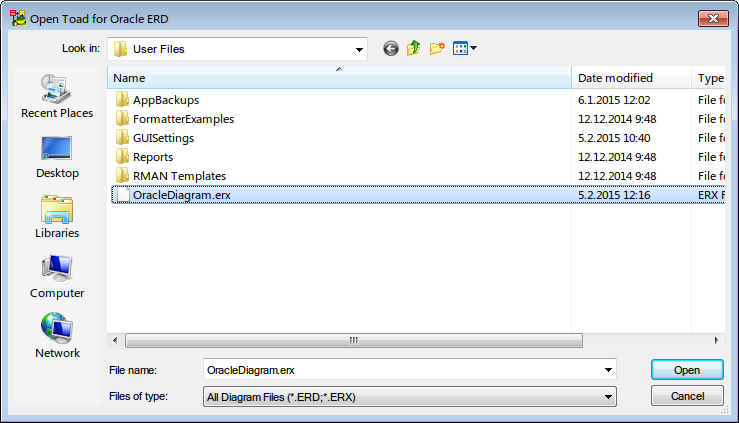The width and height of the screenshot is (739, 423).
Task: Open the View menu icon
Action: (x=465, y=48)
